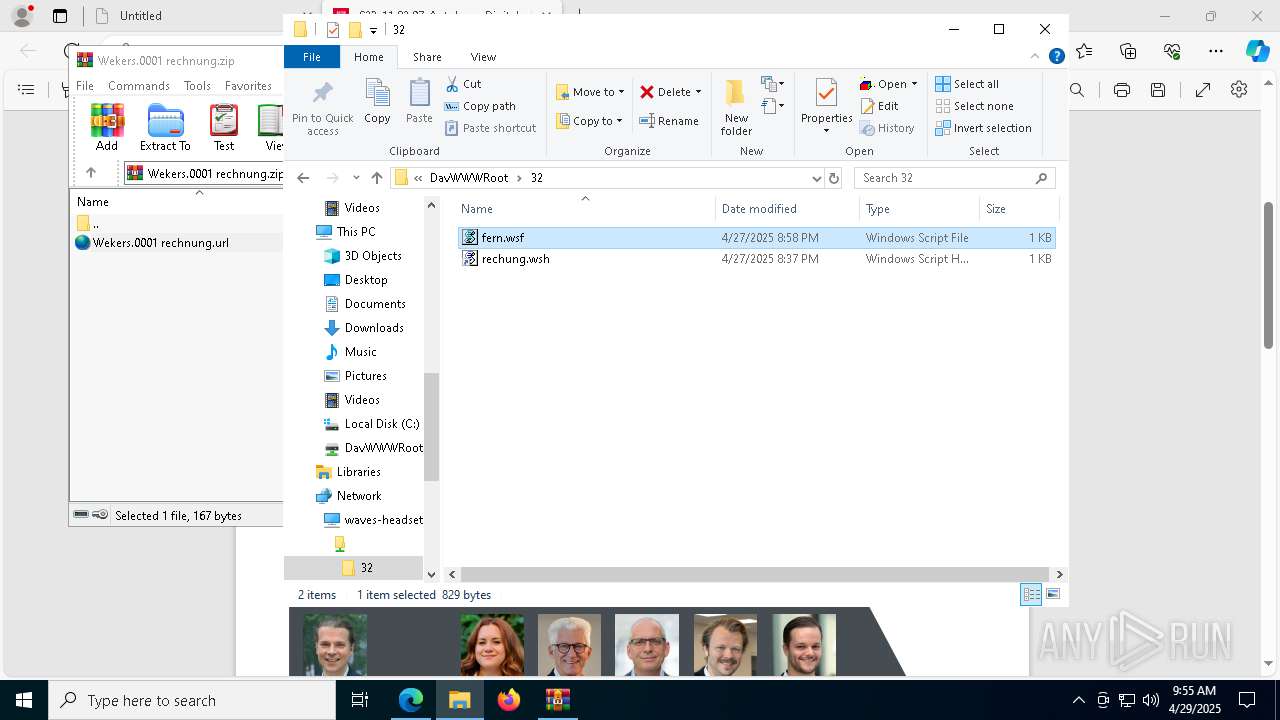Viewport: 1280px width, 720px height.
Task: Click the Paste ribbon icon
Action: [x=419, y=101]
